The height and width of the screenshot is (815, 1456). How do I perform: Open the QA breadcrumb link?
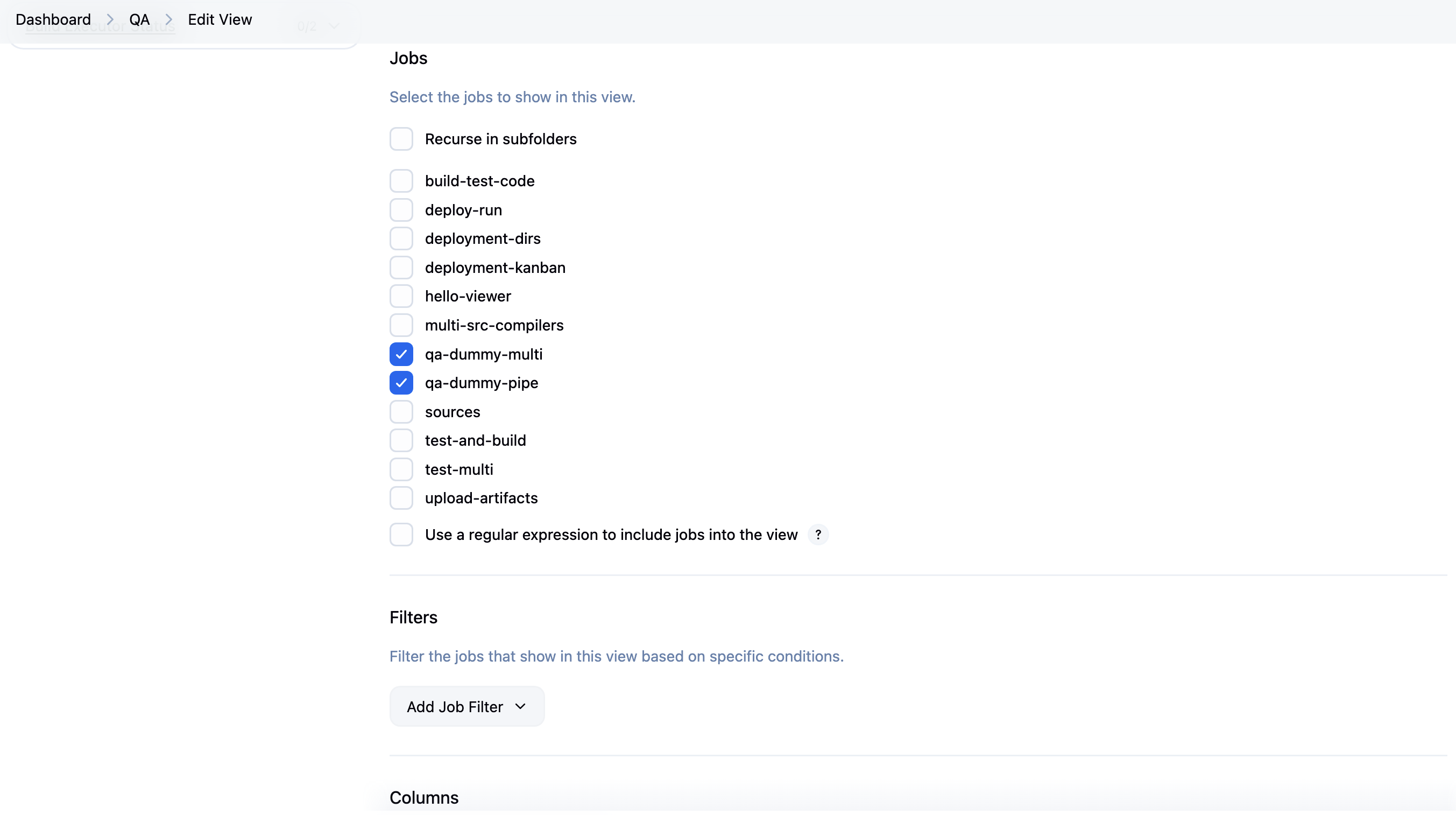[139, 20]
